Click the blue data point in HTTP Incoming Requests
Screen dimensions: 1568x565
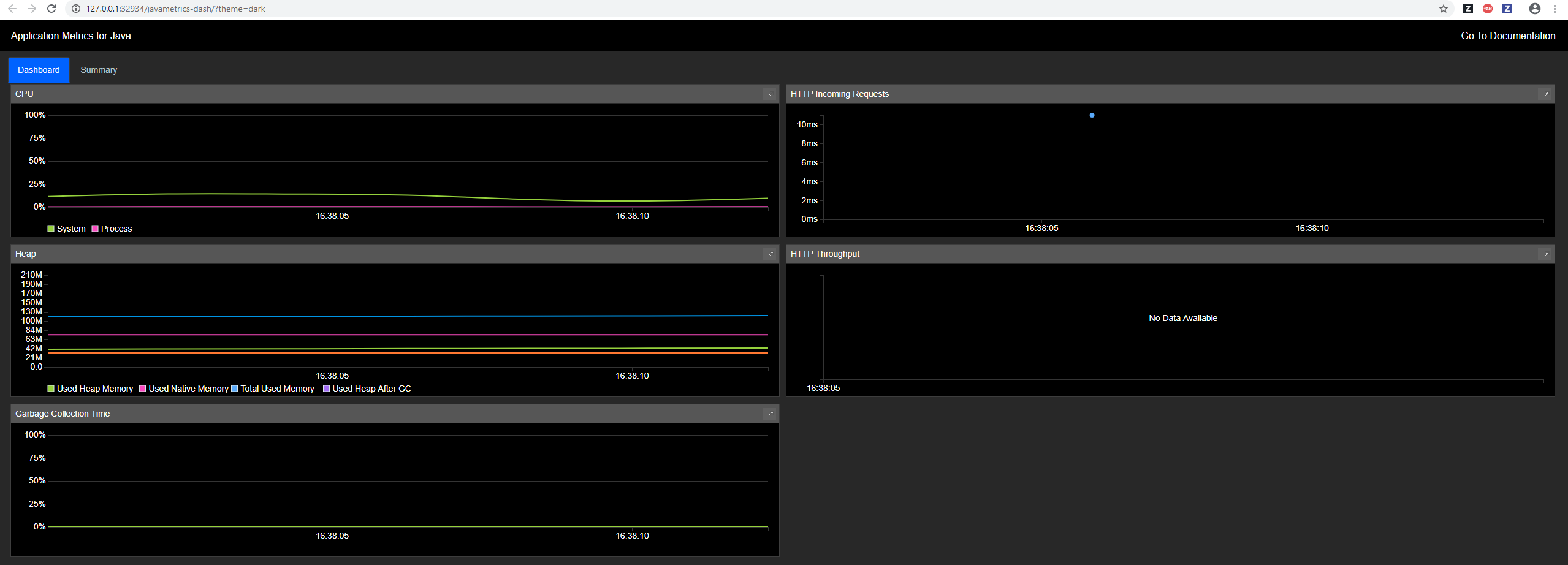(1092, 115)
